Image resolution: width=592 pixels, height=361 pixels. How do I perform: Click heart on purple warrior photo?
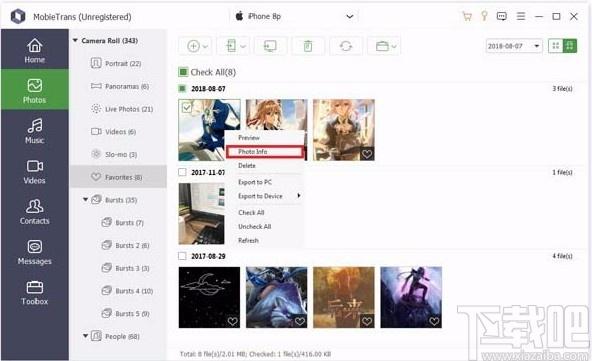pyautogui.click(x=434, y=321)
